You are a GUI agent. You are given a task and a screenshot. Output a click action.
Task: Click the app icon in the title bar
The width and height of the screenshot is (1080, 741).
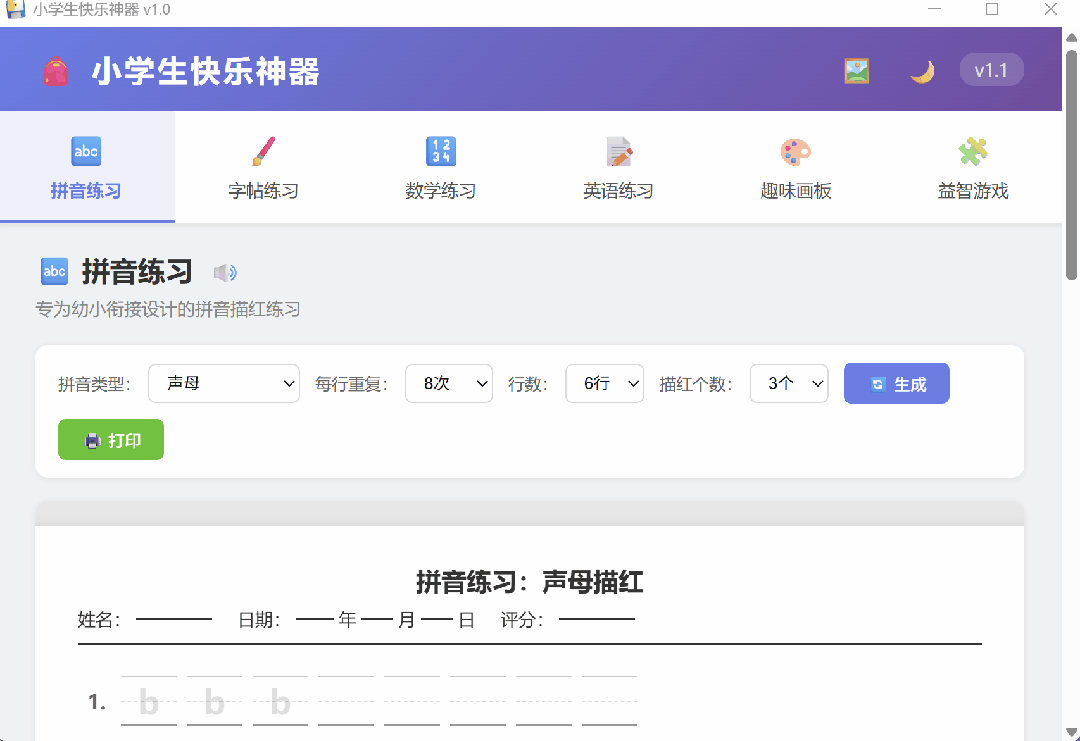coord(15,9)
